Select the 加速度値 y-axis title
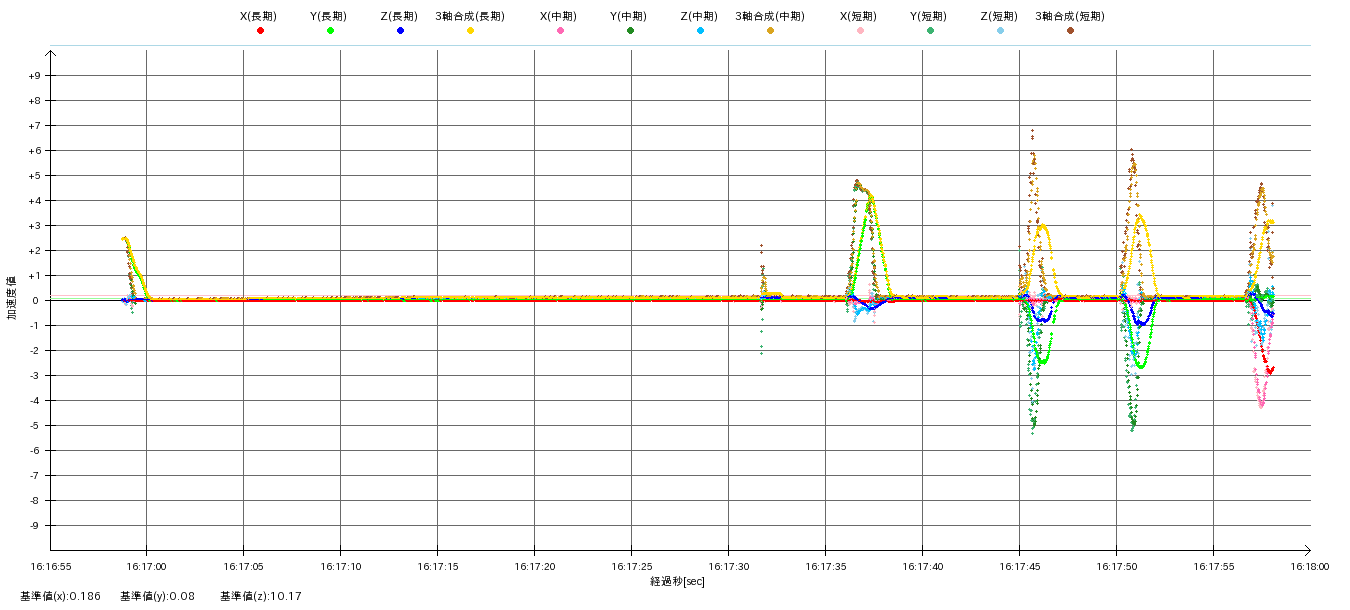 point(12,298)
